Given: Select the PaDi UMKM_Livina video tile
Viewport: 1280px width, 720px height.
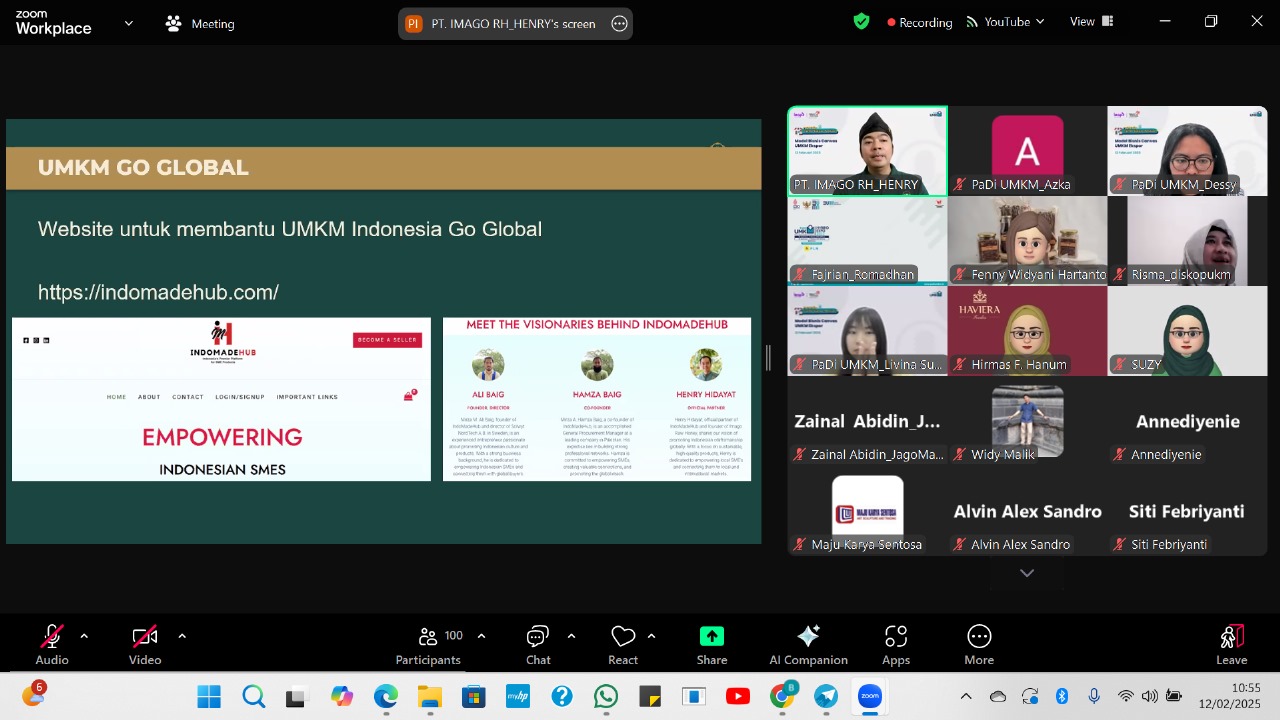Looking at the screenshot, I should pyautogui.click(x=867, y=331).
